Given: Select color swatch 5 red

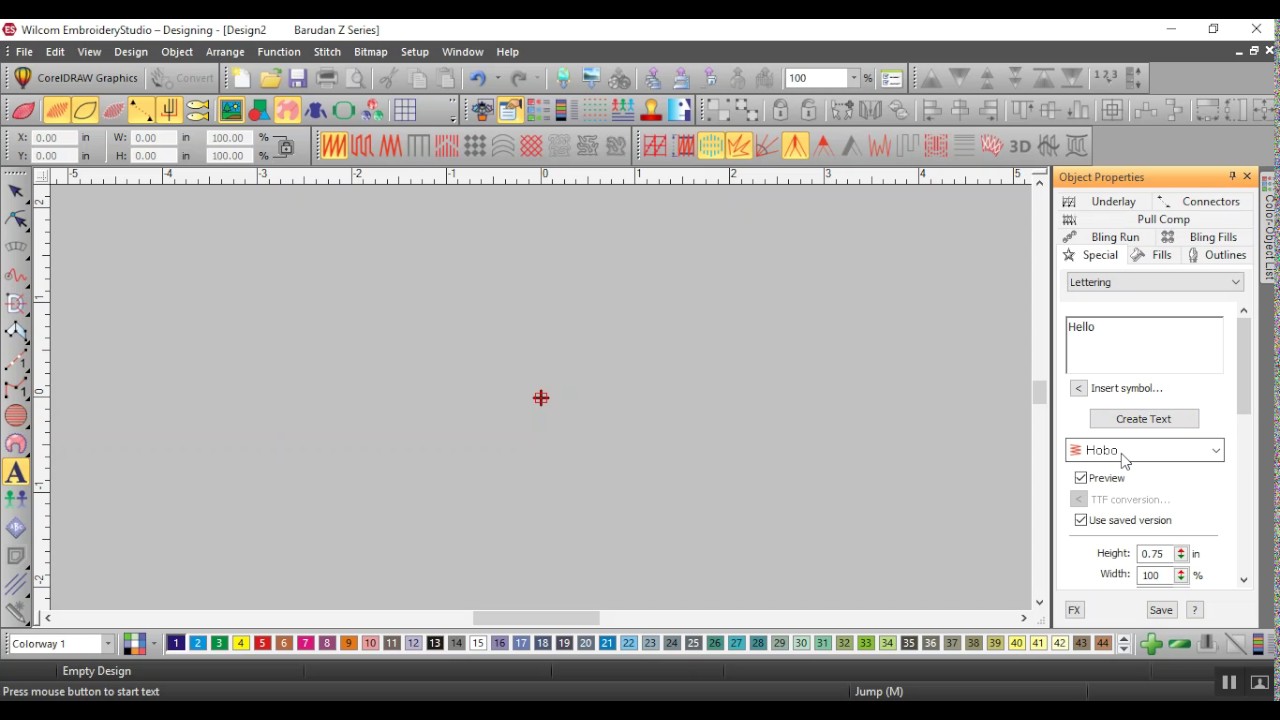Looking at the screenshot, I should [262, 643].
